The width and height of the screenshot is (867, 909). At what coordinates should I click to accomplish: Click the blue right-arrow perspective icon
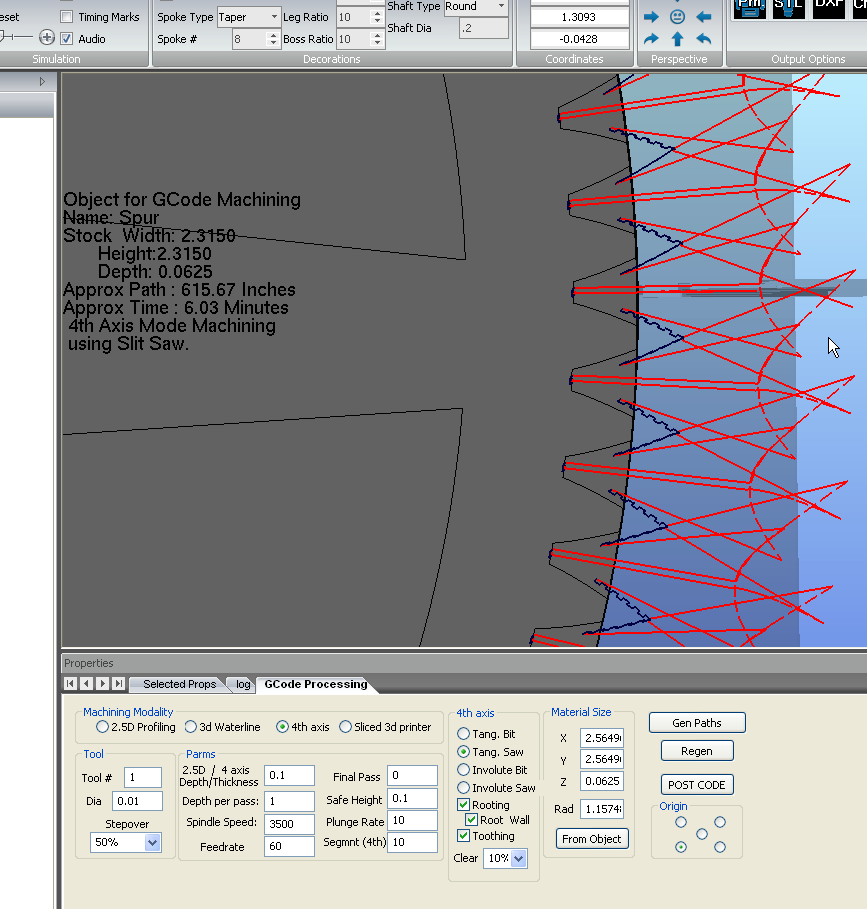[x=651, y=17]
